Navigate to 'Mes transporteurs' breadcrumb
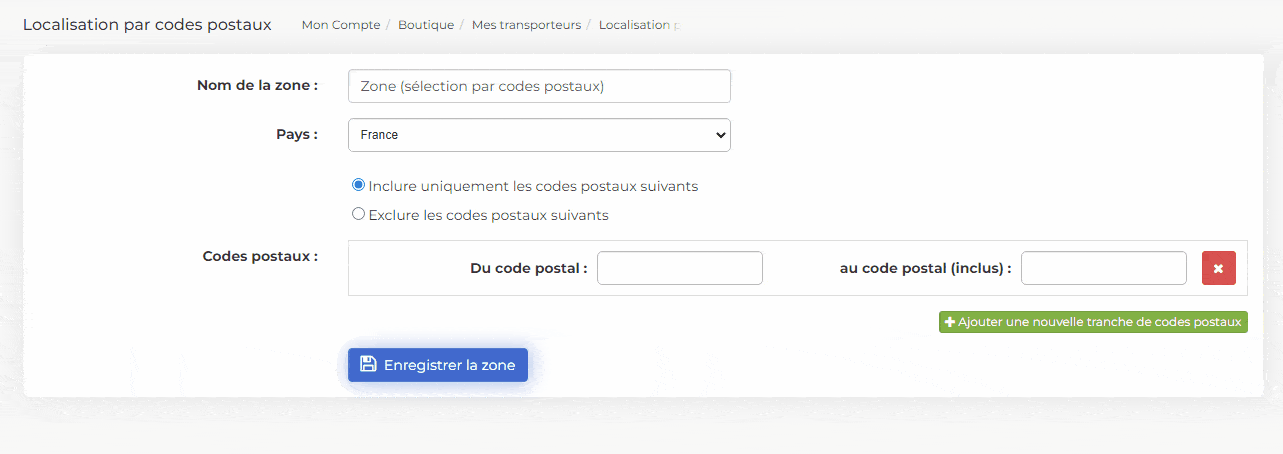Screen dimensions: 1283x454 click(526, 25)
